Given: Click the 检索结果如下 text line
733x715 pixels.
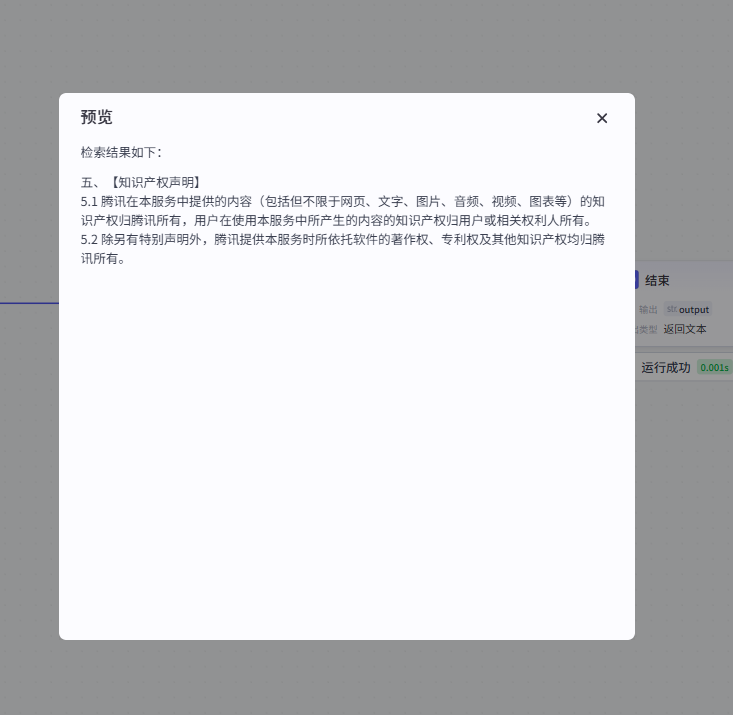Looking at the screenshot, I should tap(121, 152).
